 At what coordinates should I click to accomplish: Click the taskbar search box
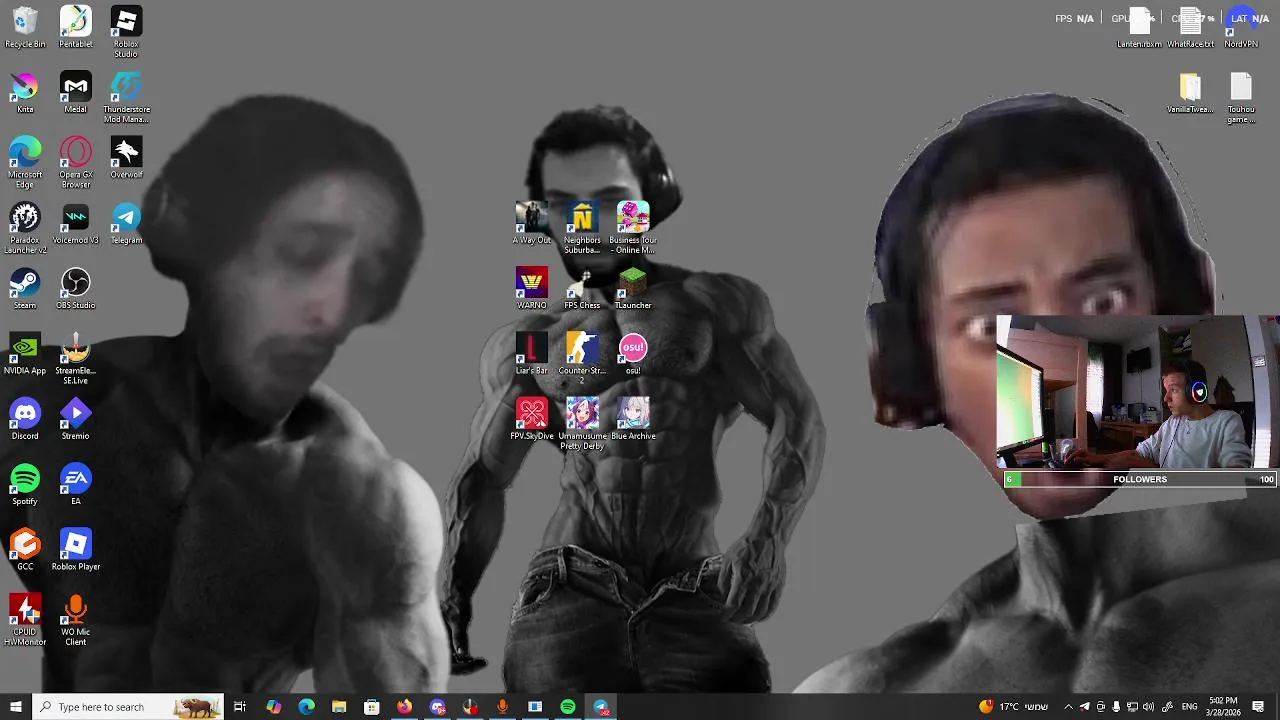click(x=128, y=707)
